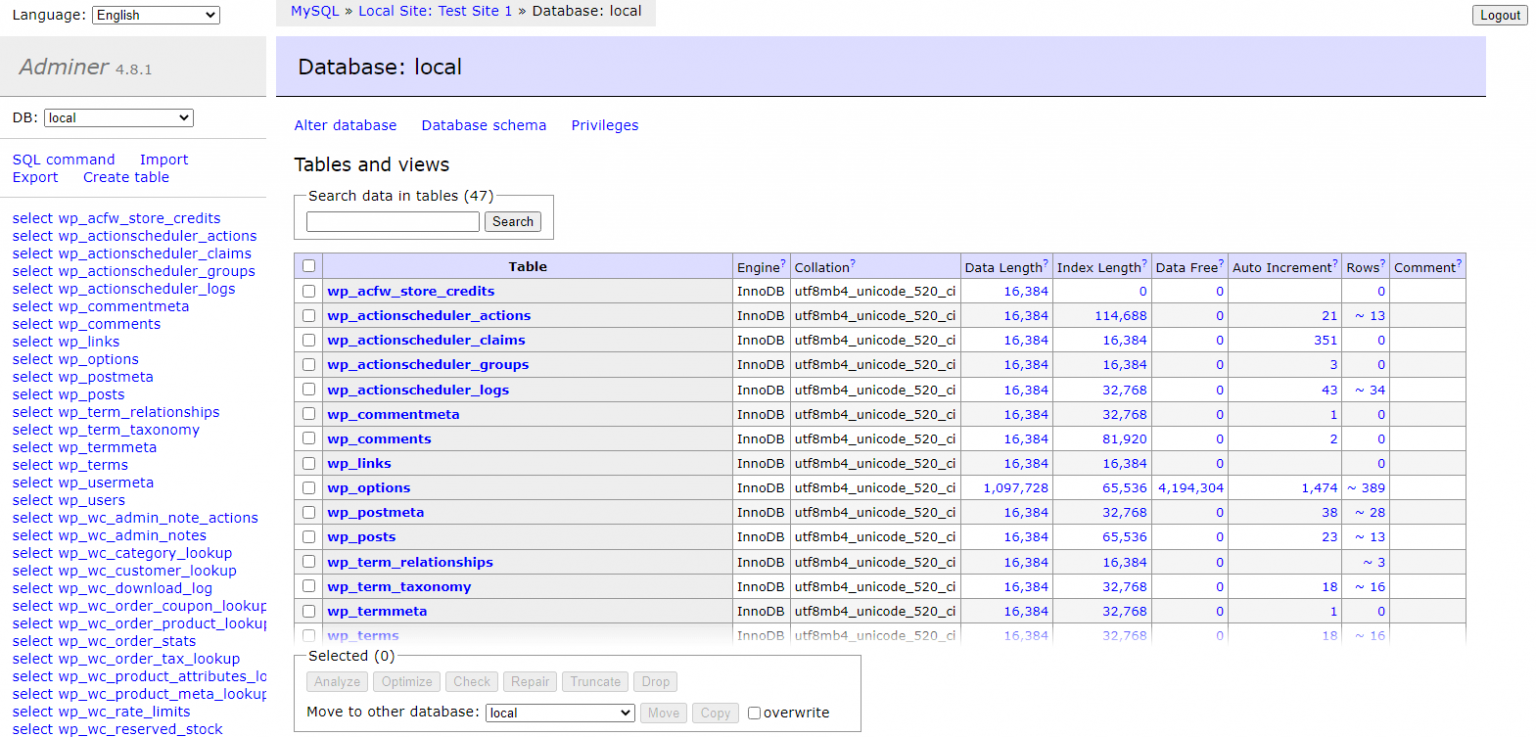View database Privileges
1536x737 pixels.
pyautogui.click(x=605, y=125)
